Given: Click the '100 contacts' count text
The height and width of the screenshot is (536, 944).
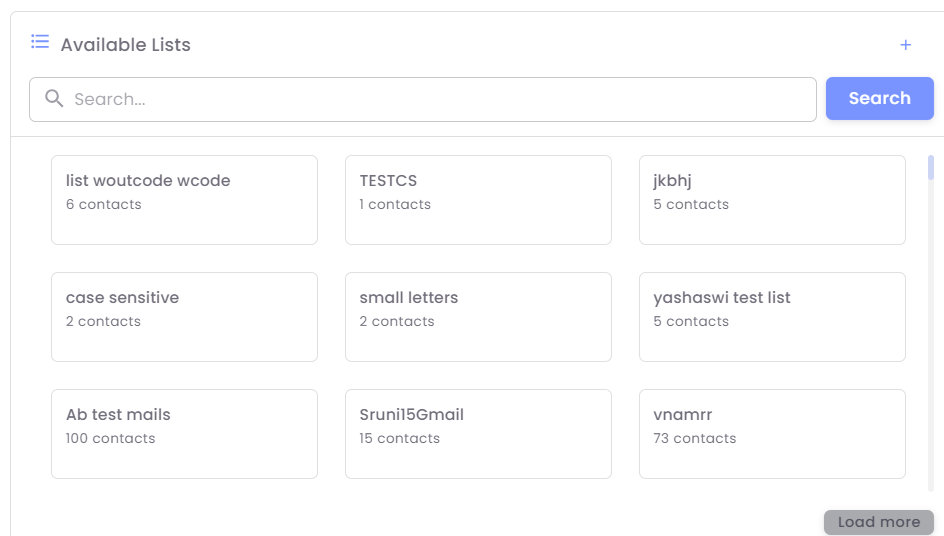Looking at the screenshot, I should (110, 438).
